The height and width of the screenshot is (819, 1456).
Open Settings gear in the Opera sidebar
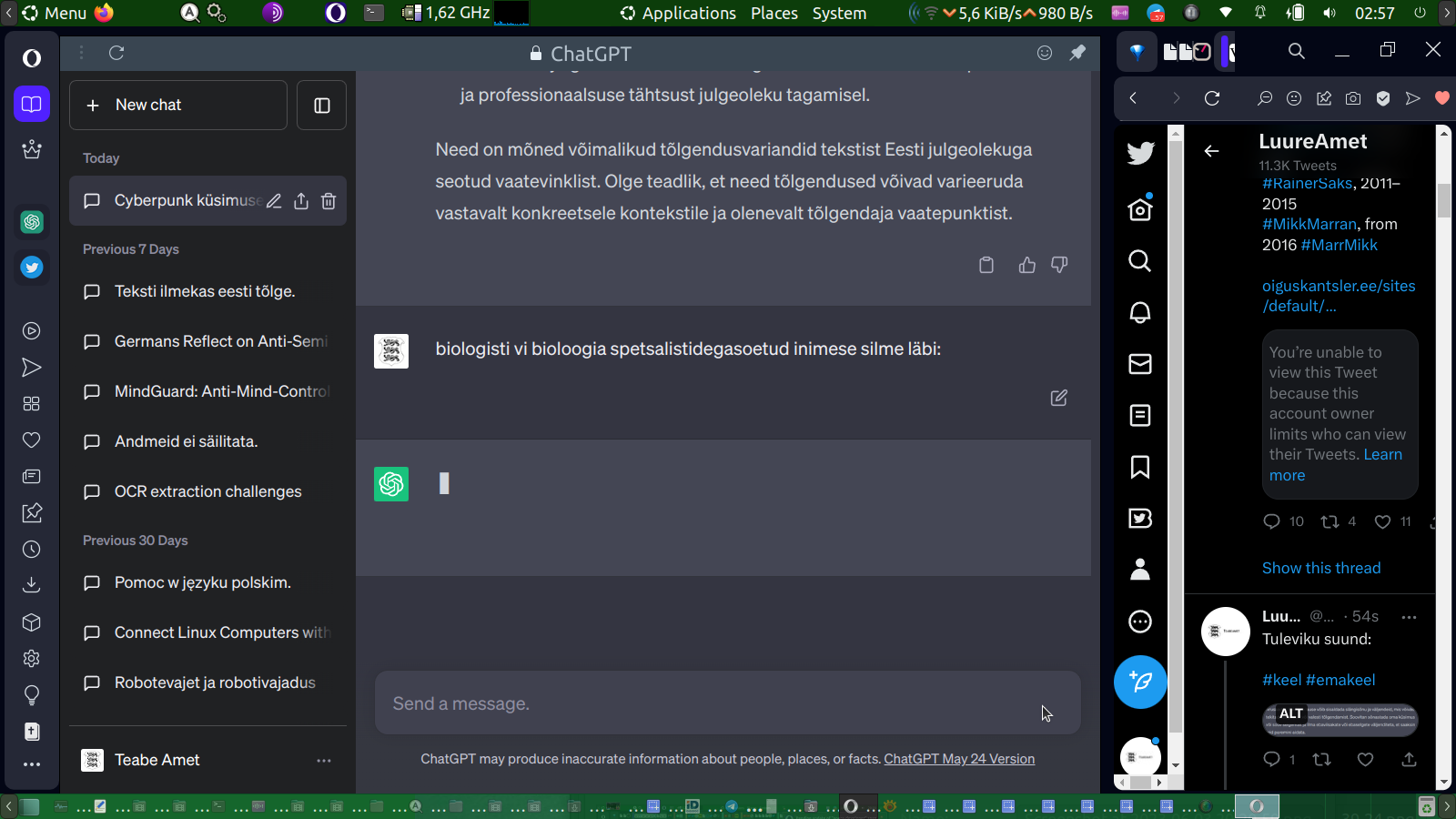click(x=32, y=658)
